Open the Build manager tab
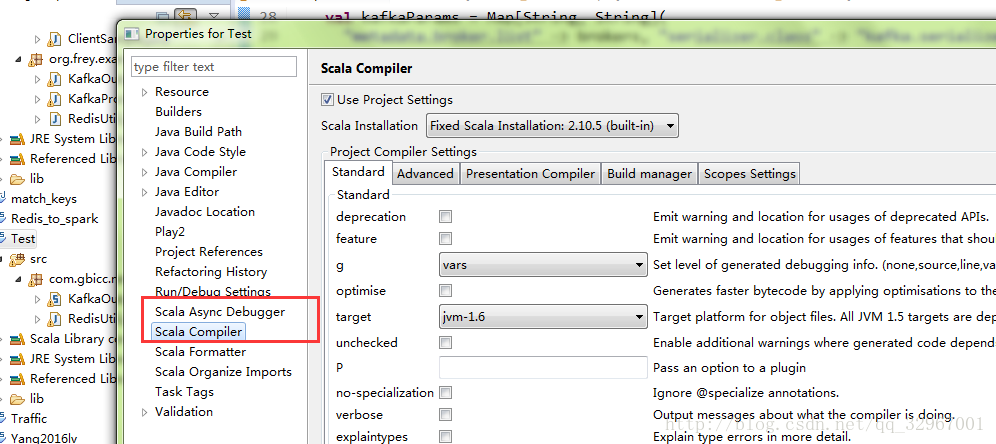This screenshot has height=444, width=996. pos(649,173)
